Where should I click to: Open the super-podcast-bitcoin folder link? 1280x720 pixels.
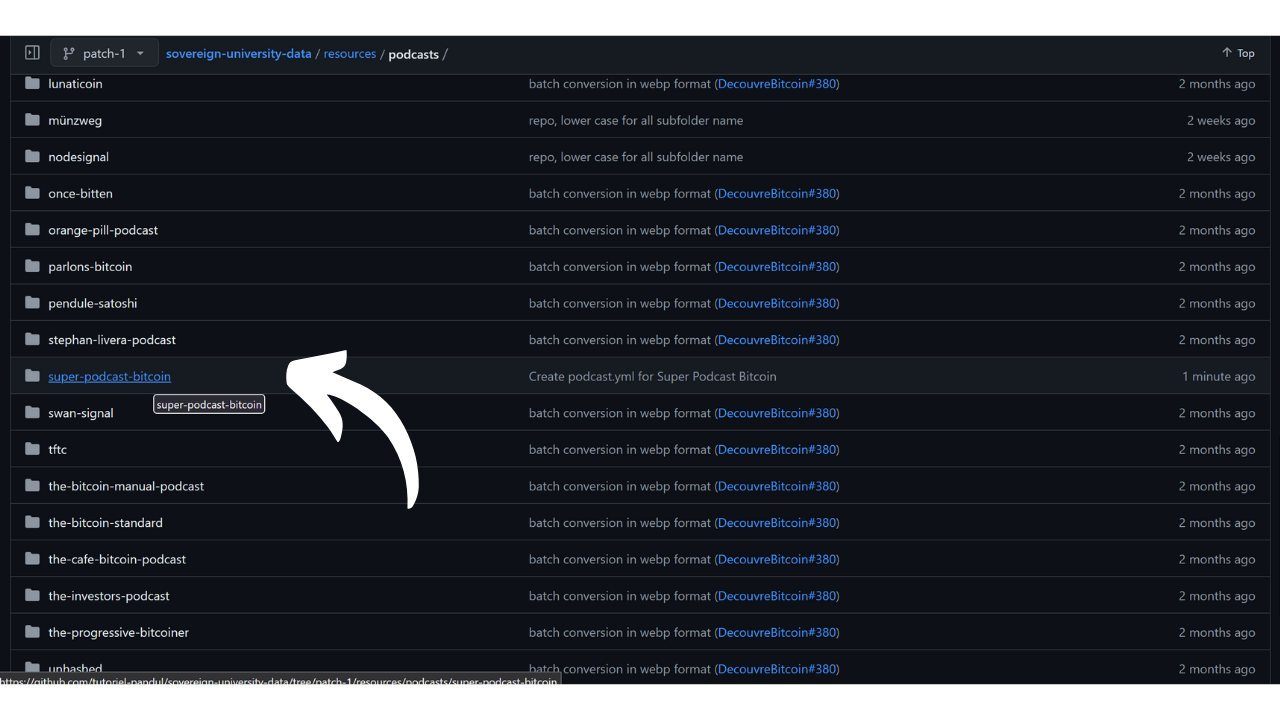pyautogui.click(x=109, y=377)
